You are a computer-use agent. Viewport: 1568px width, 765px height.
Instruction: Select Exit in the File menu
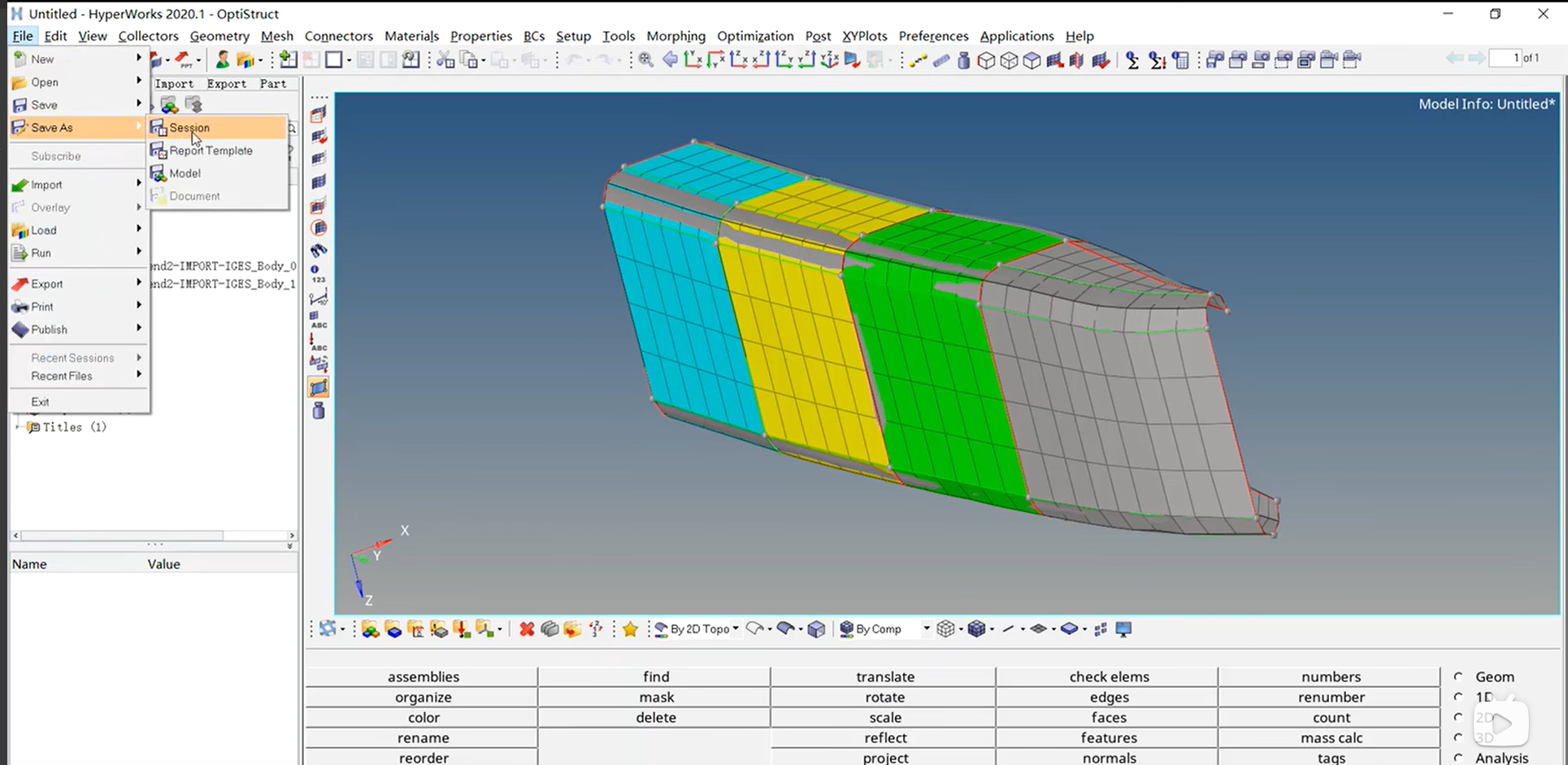(x=78, y=402)
